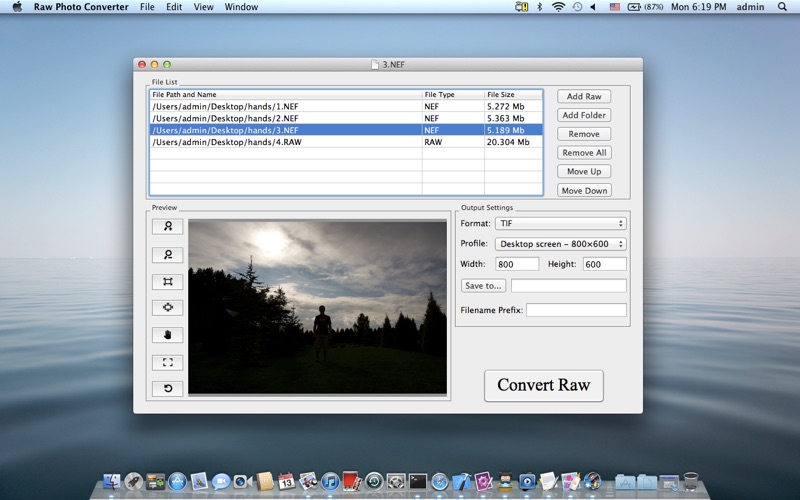Click the Remove All button
Screen dimensions: 800x500
[584, 153]
